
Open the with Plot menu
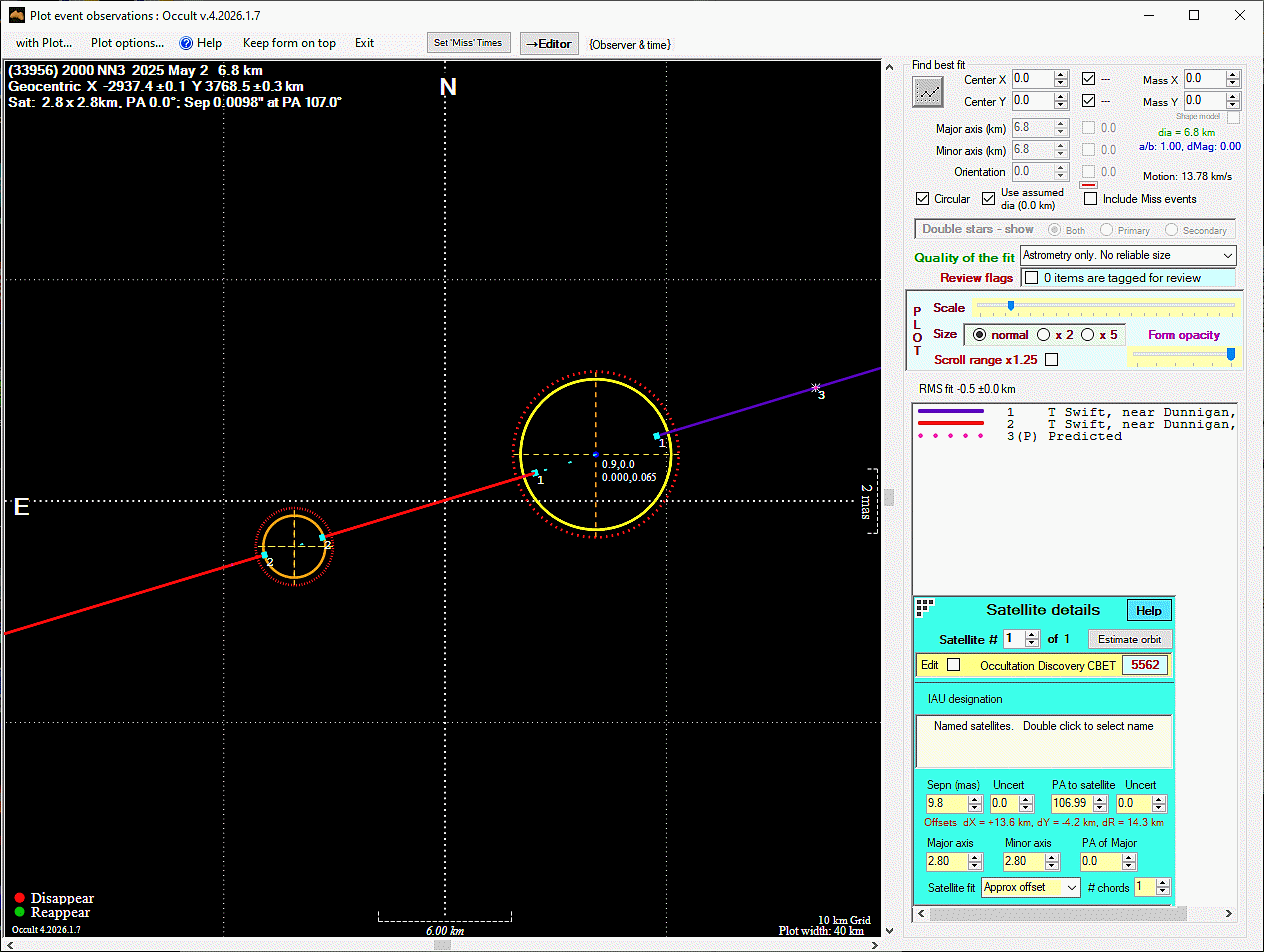click(44, 43)
